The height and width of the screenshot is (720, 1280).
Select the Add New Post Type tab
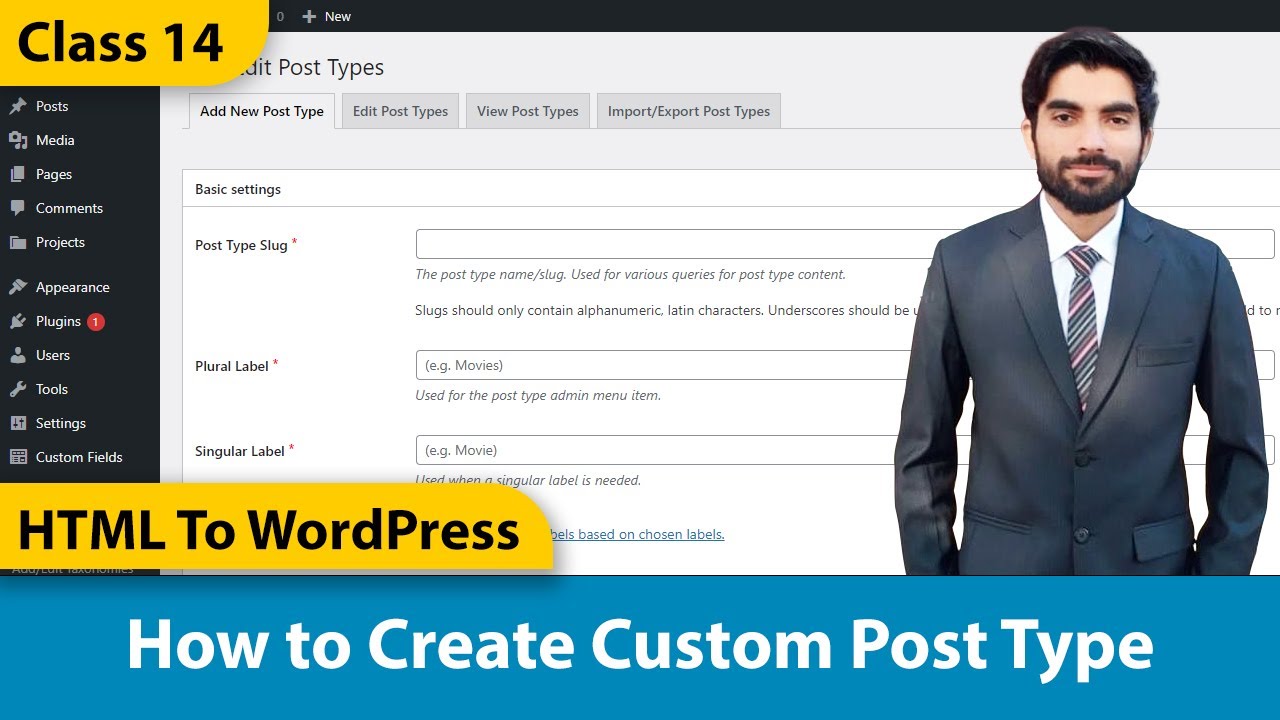click(x=262, y=111)
